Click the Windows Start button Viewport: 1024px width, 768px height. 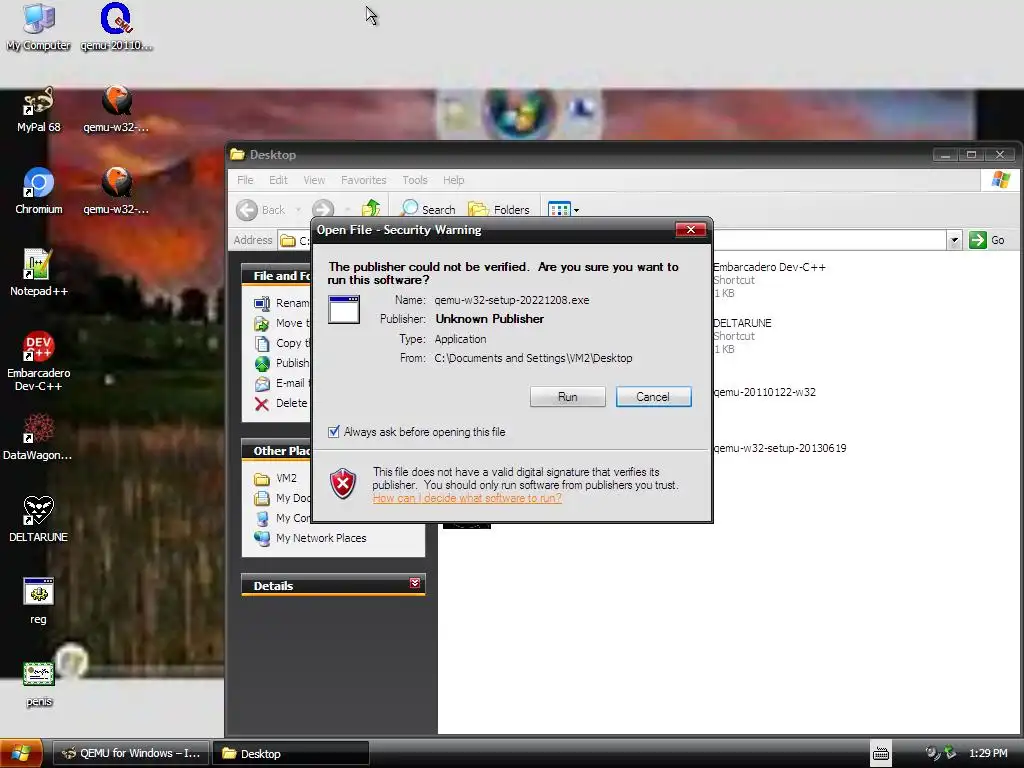pyautogui.click(x=21, y=754)
